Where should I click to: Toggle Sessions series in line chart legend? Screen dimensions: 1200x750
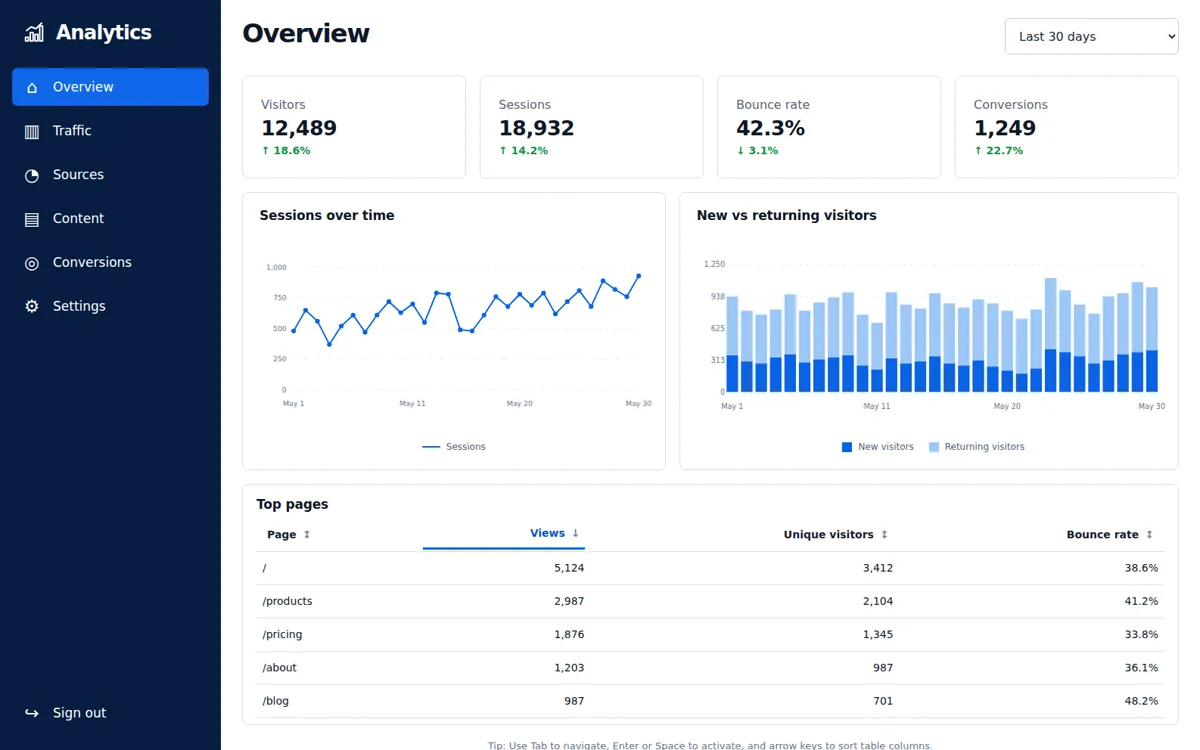point(454,447)
